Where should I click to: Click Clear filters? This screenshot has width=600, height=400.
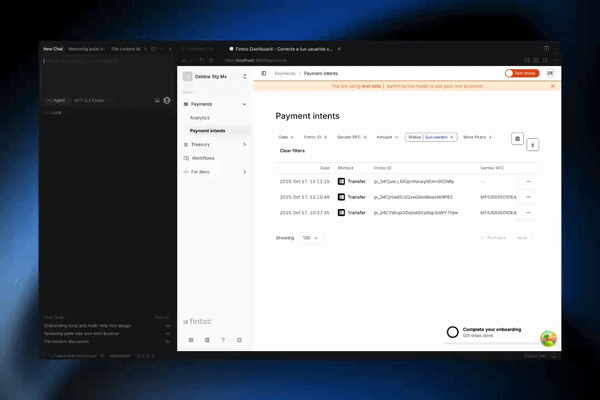point(292,151)
